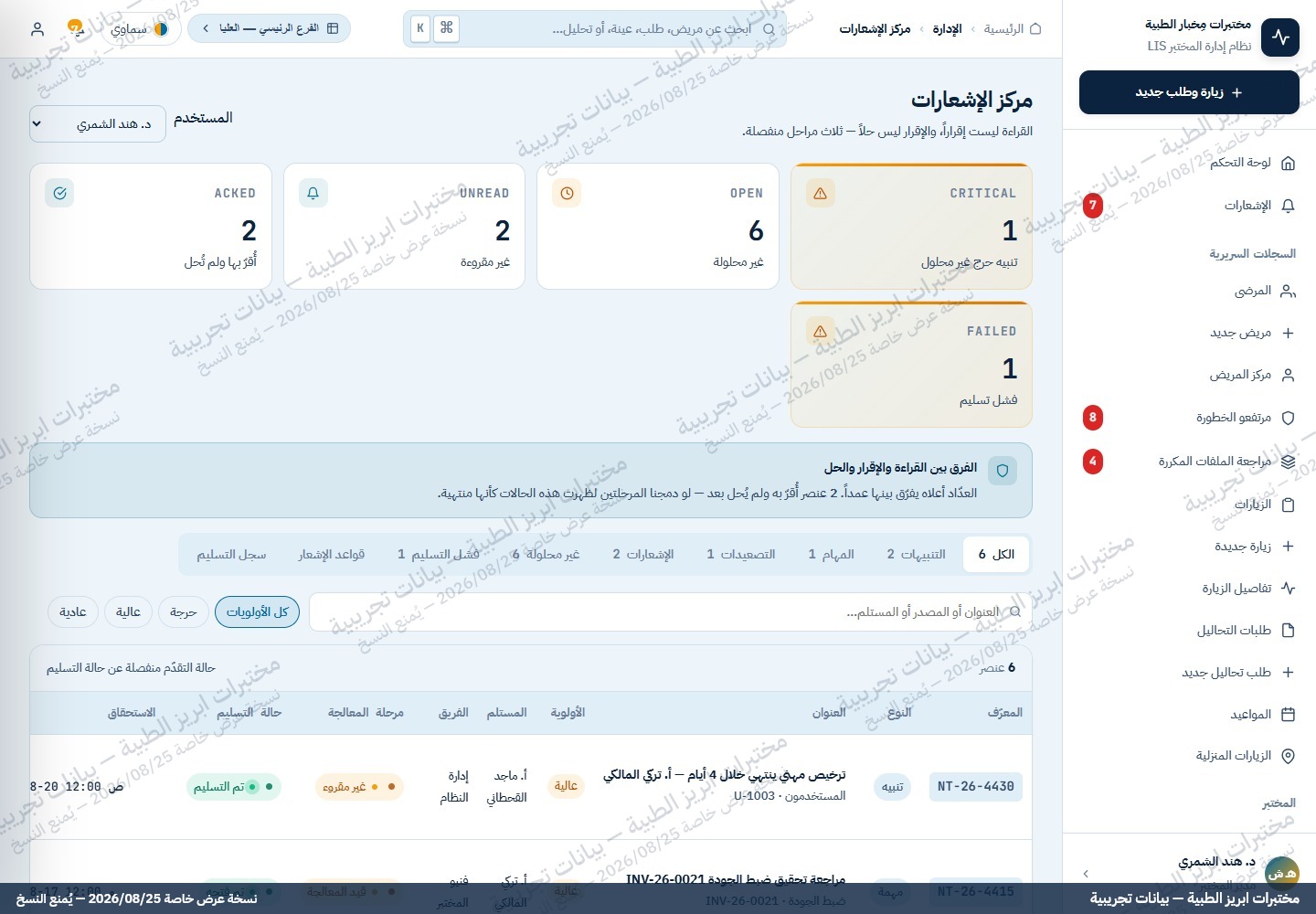1316x914 pixels.
Task: Select زيارة جديدة plus item in sidebar
Action: (x=1189, y=547)
